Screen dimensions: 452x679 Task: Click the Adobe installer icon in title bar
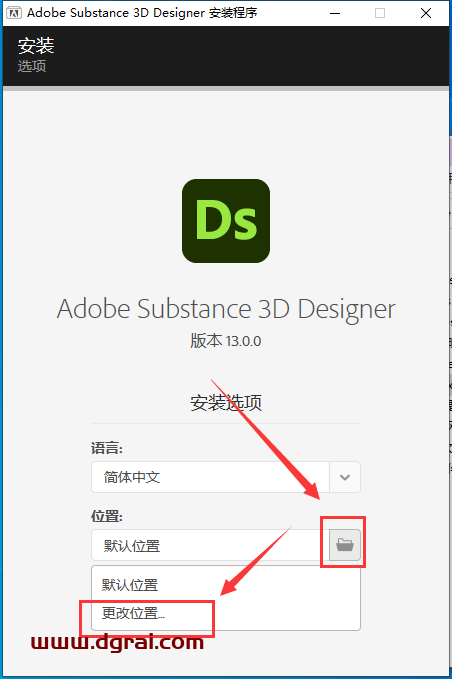tap(13, 13)
